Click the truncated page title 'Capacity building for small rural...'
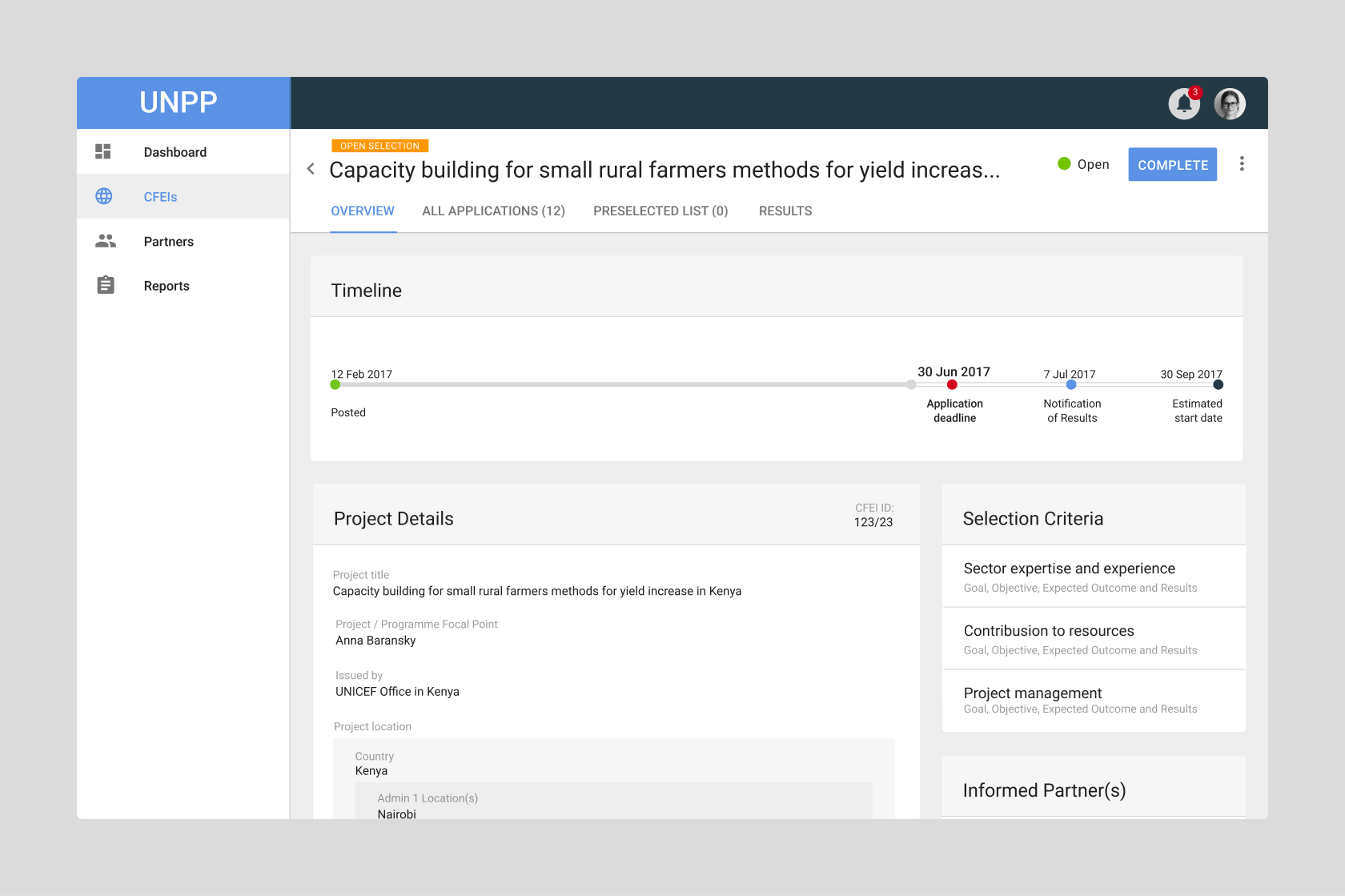The image size is (1345, 896). (x=664, y=170)
